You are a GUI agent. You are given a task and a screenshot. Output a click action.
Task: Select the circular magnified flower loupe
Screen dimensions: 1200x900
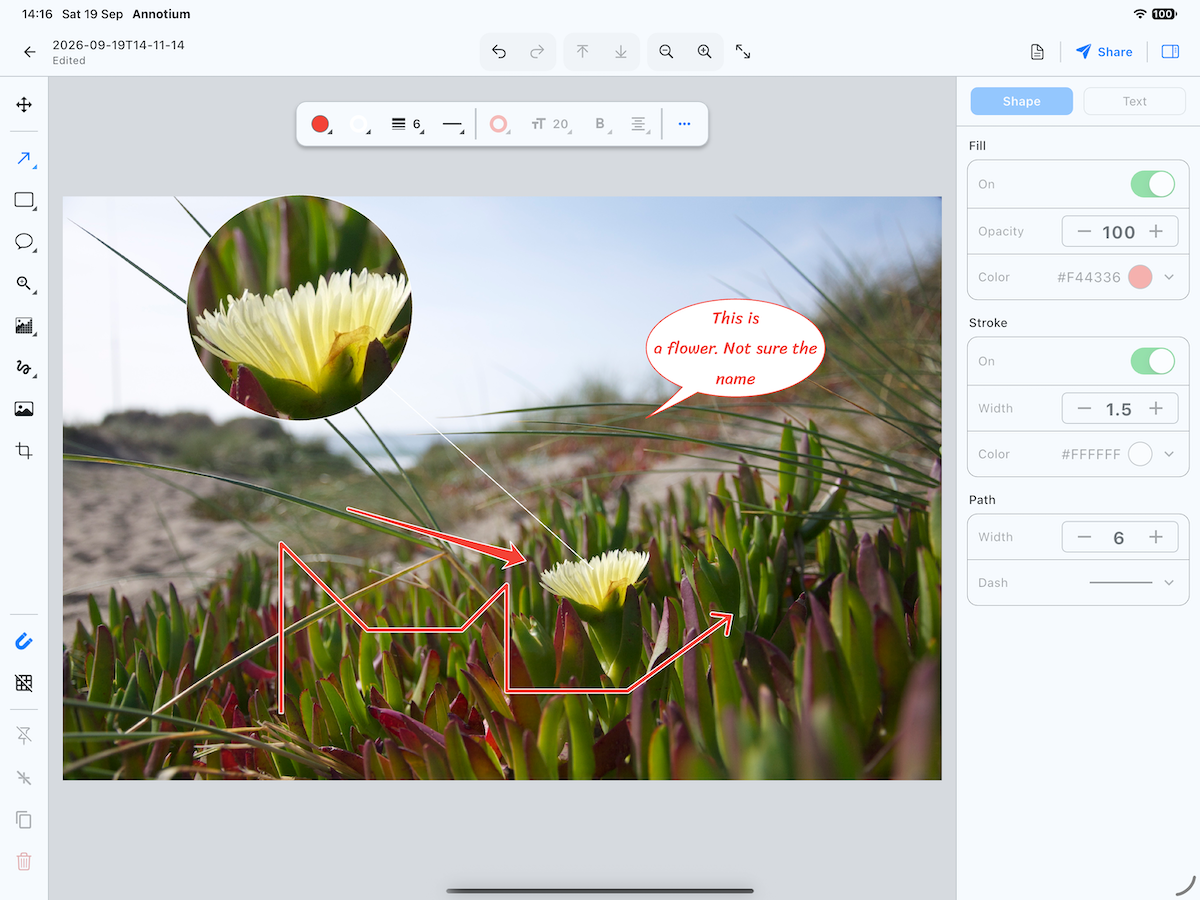(x=300, y=307)
